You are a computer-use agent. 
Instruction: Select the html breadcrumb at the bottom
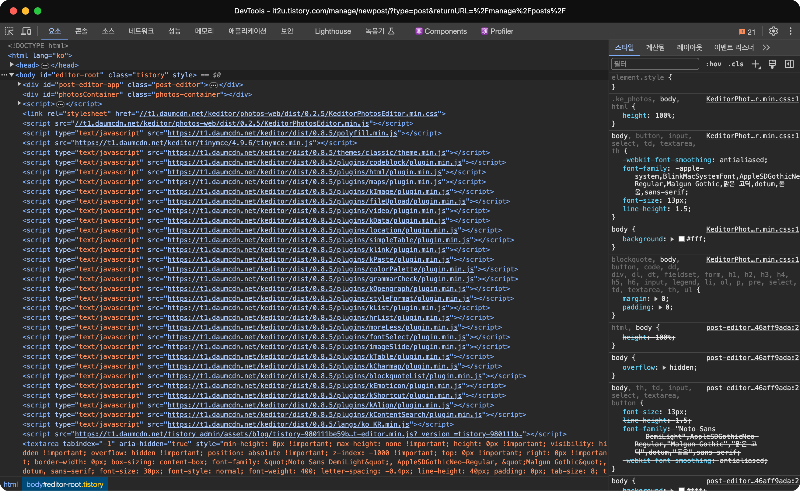(10, 484)
